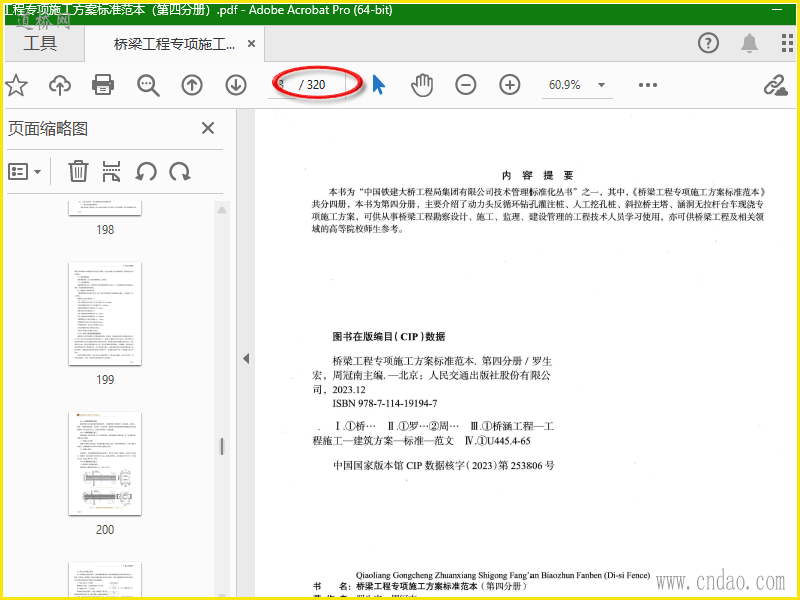Collapse the navigation pane with left triangle

click(246, 359)
